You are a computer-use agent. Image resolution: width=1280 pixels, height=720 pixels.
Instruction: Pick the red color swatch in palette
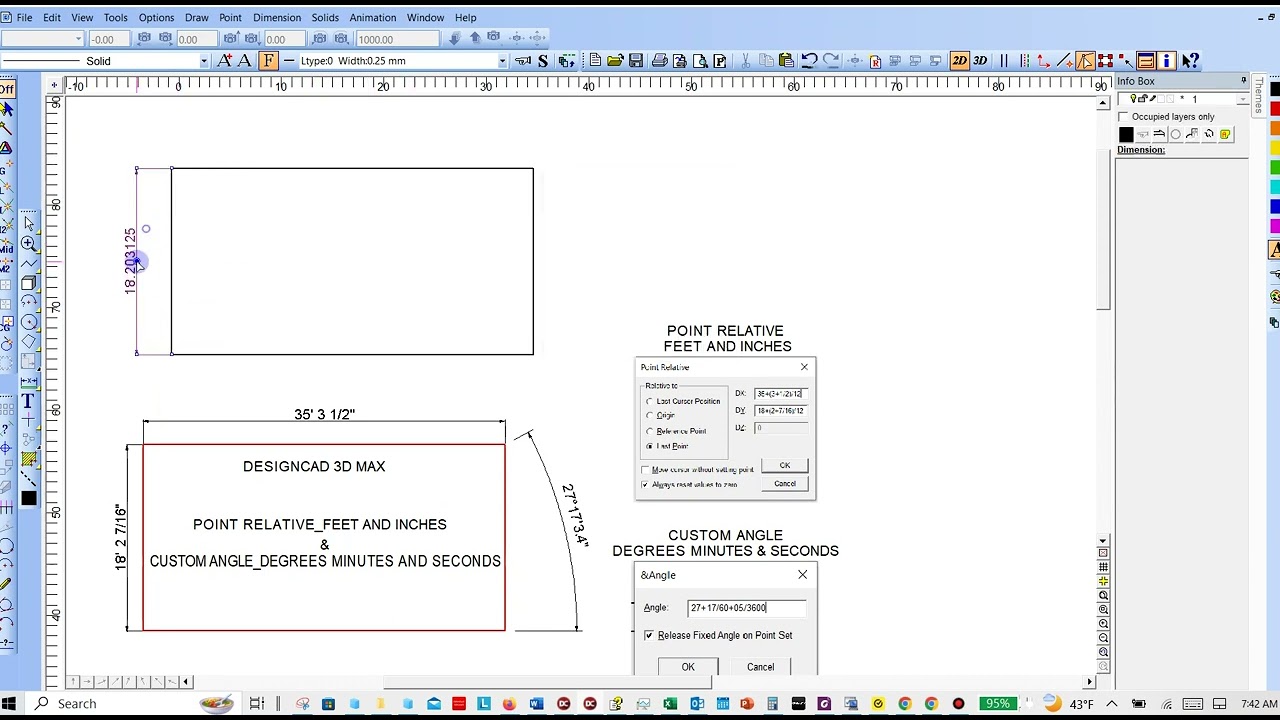tap(1275, 108)
